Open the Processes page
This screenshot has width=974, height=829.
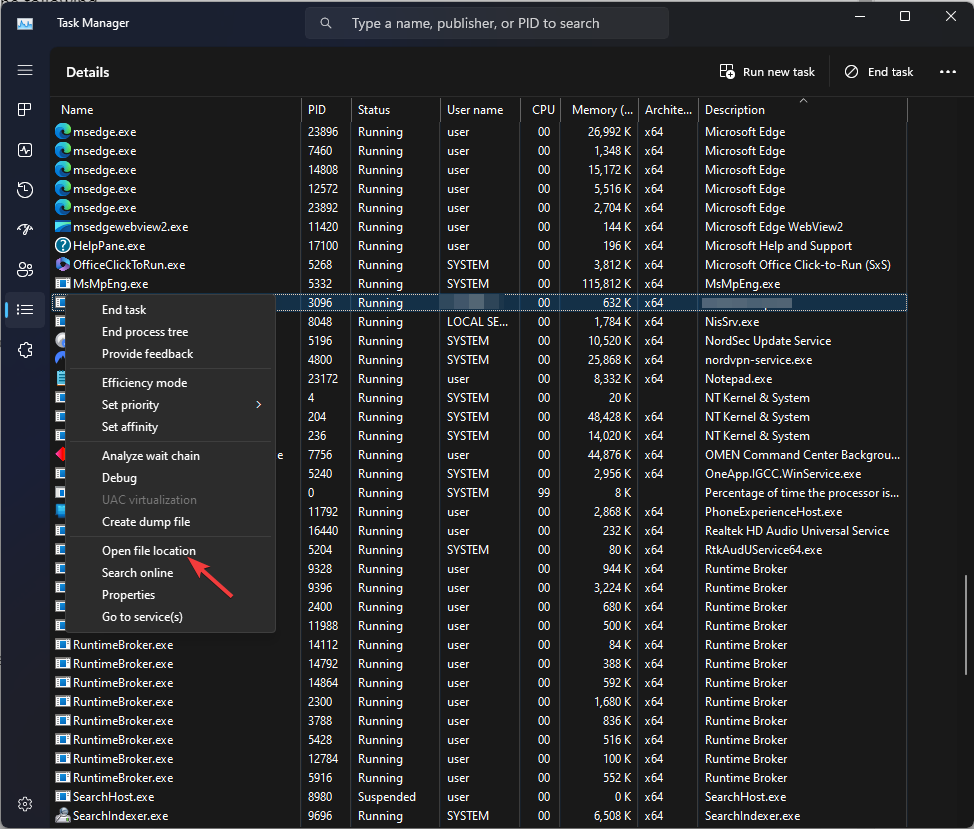tap(24, 110)
